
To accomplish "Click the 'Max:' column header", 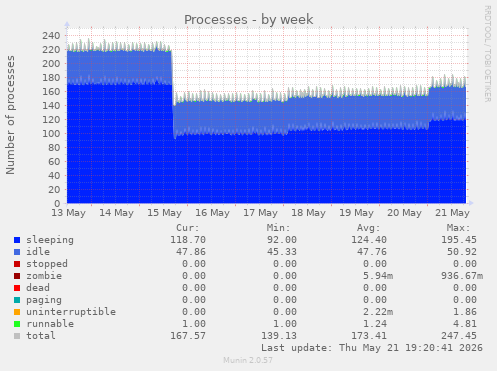I will pos(458,228).
